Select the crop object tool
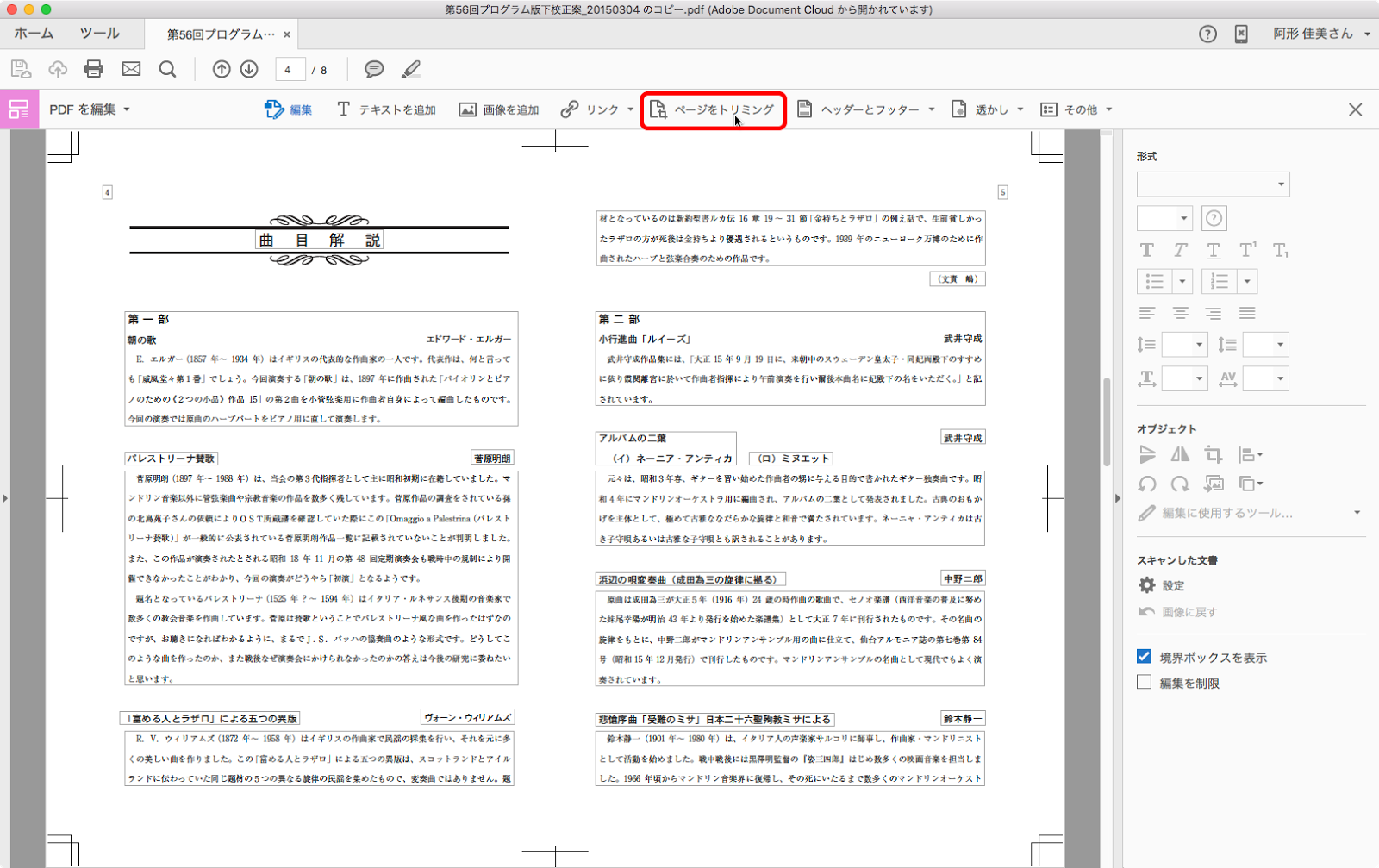 (1214, 454)
